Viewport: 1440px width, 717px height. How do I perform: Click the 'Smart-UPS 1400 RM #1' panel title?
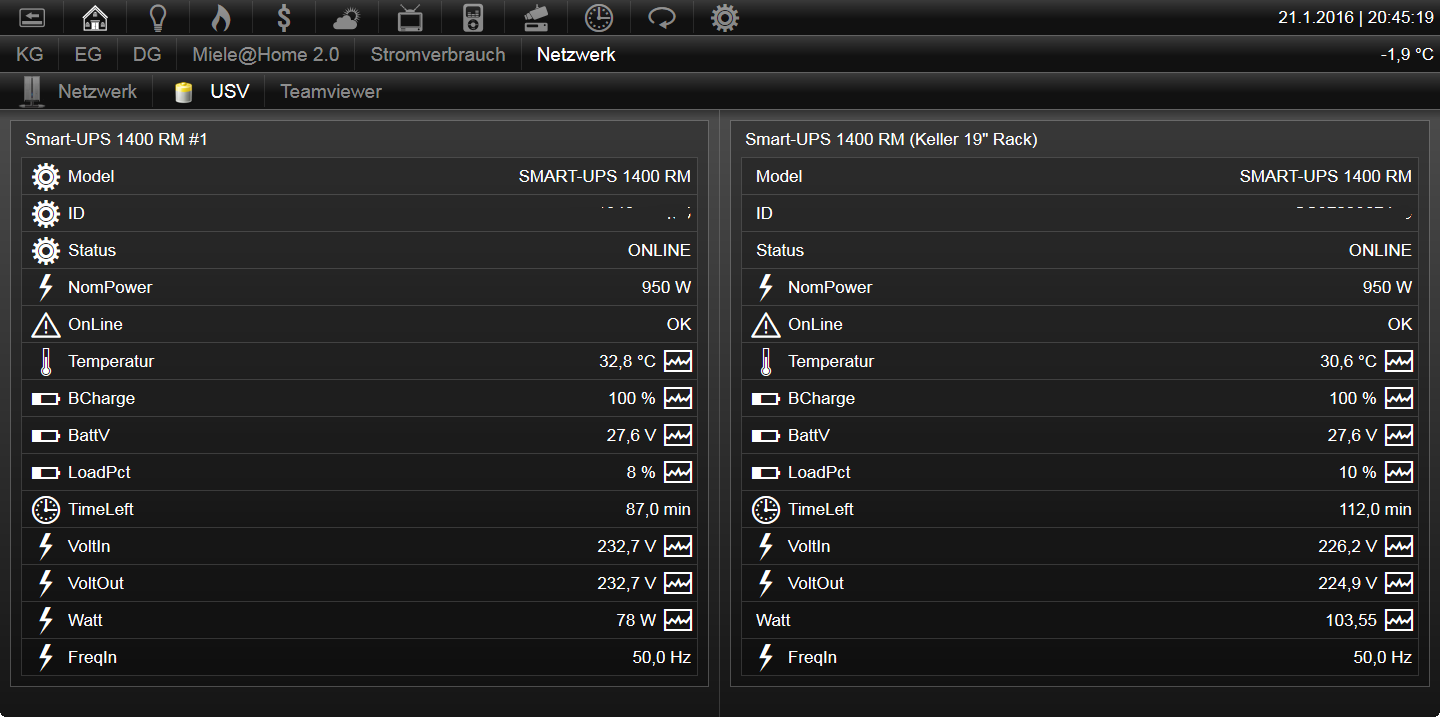pyautogui.click(x=116, y=140)
